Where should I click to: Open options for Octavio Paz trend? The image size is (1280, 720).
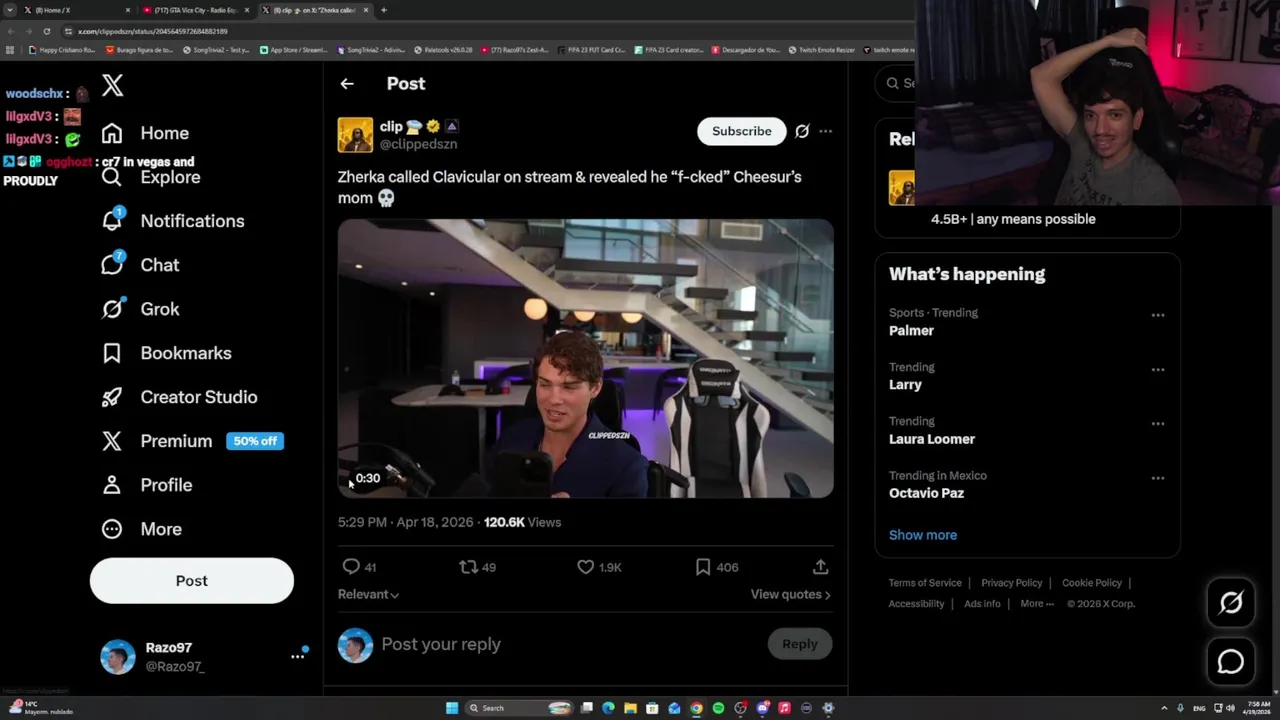point(1157,477)
